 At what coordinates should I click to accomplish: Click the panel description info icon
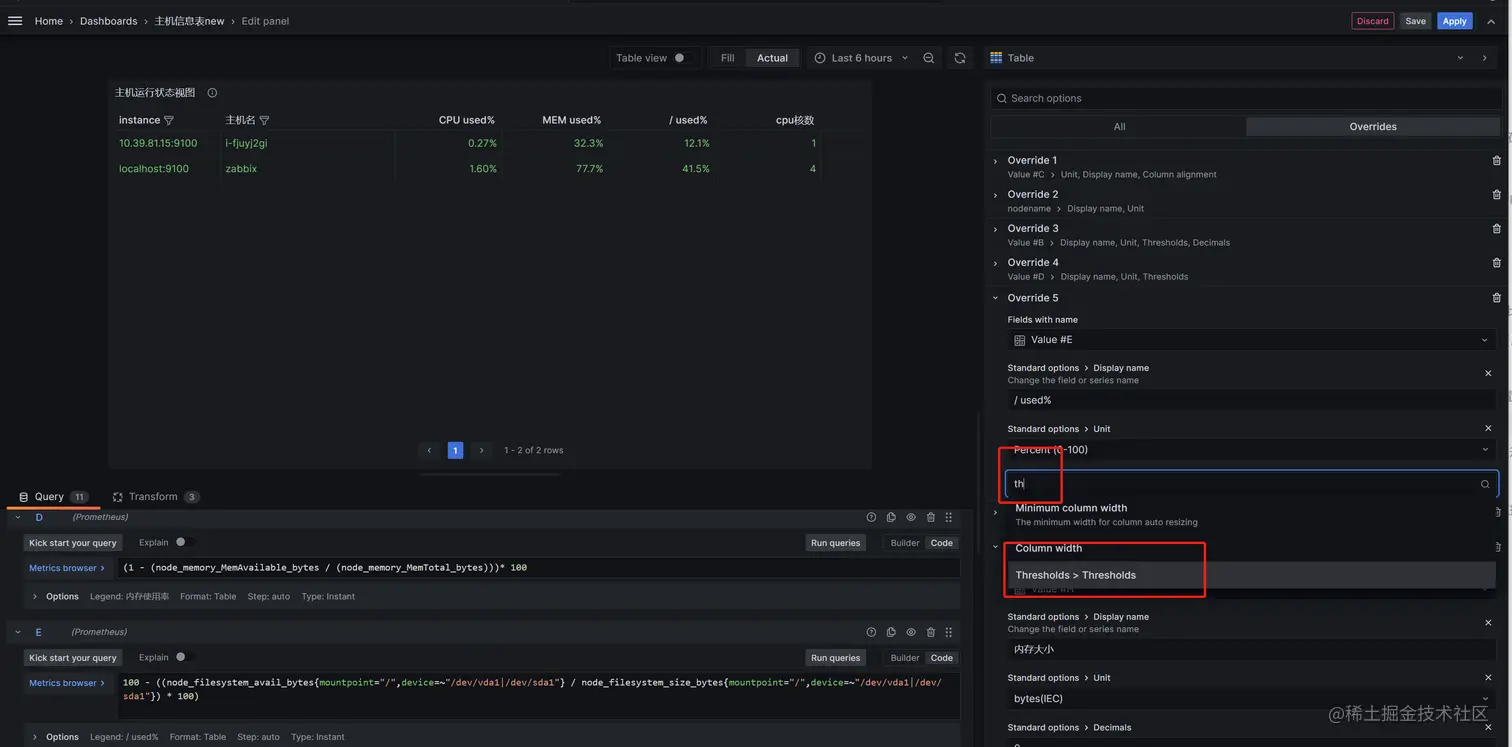pos(212,93)
